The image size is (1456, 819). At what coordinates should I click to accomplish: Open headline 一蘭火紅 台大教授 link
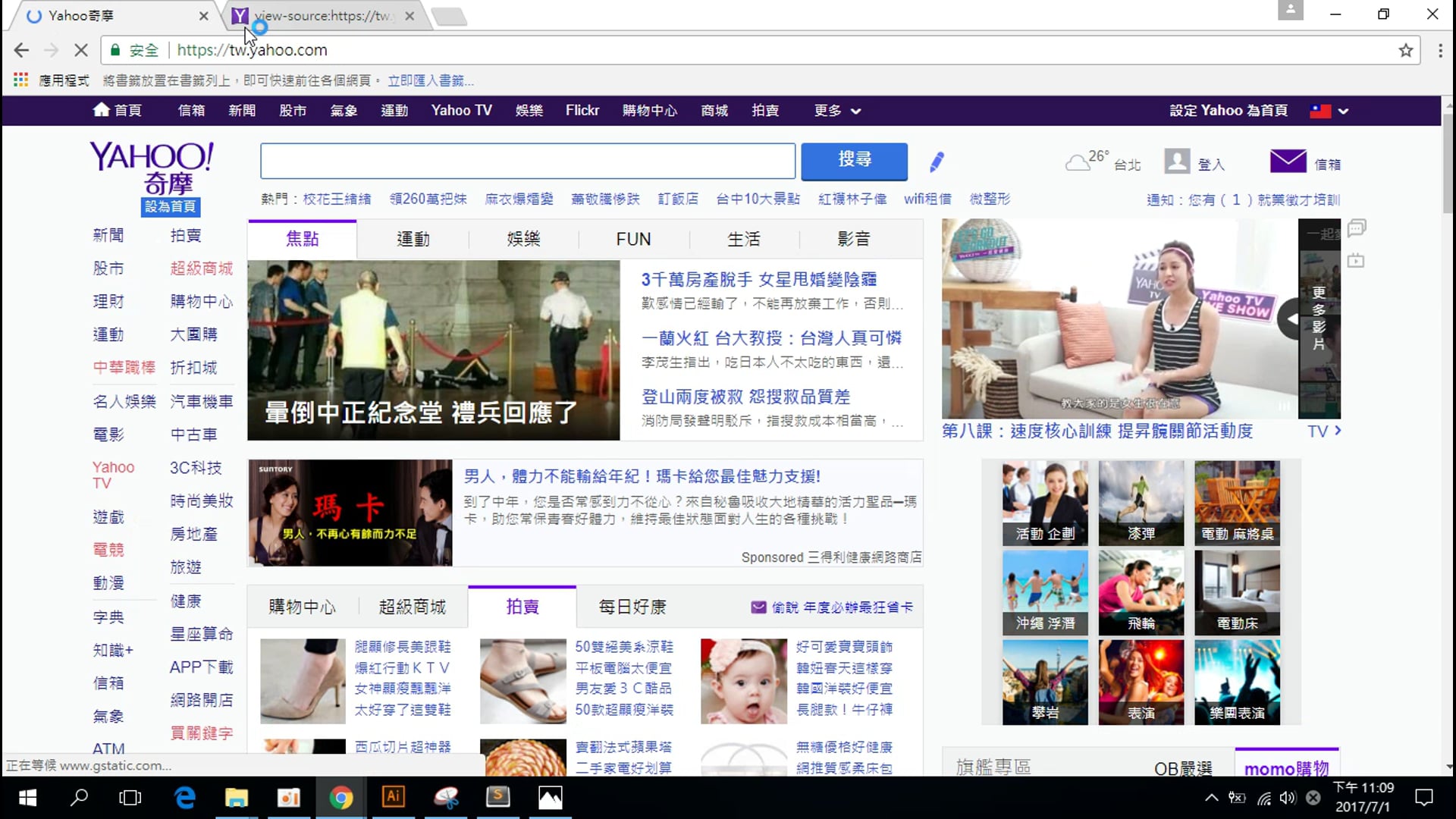(770, 338)
